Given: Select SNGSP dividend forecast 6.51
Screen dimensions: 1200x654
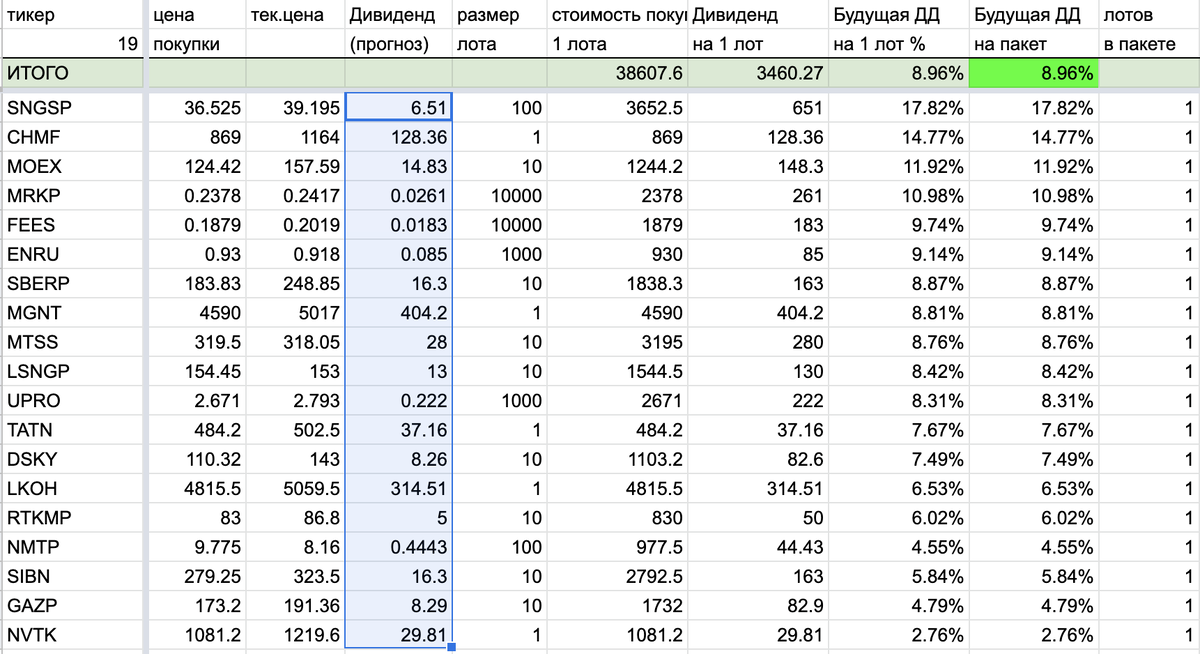Looking at the screenshot, I should tap(398, 108).
